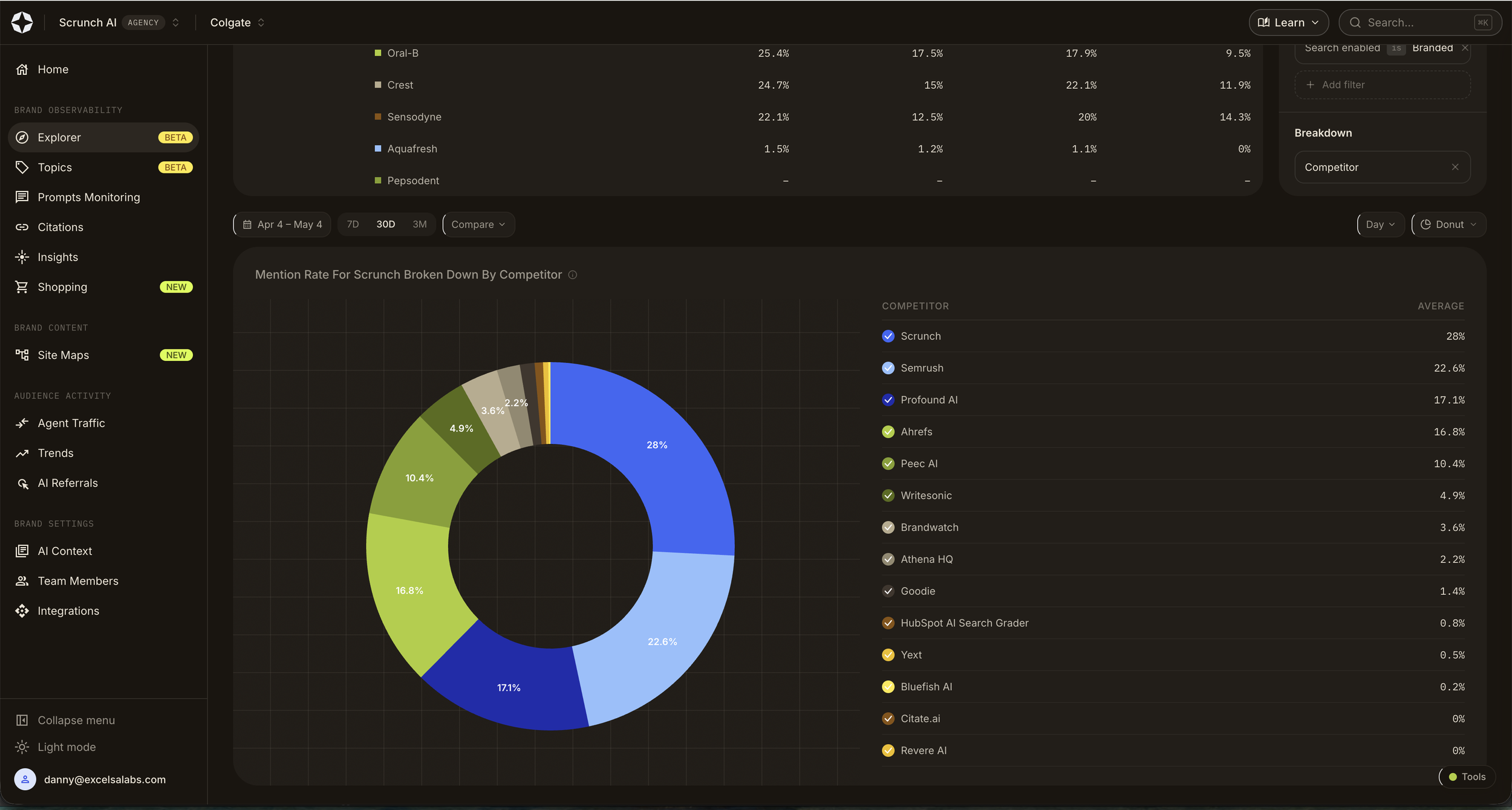The width and height of the screenshot is (1512, 810).
Task: Click the 22.6% Semrush donut segment
Action: tap(662, 642)
